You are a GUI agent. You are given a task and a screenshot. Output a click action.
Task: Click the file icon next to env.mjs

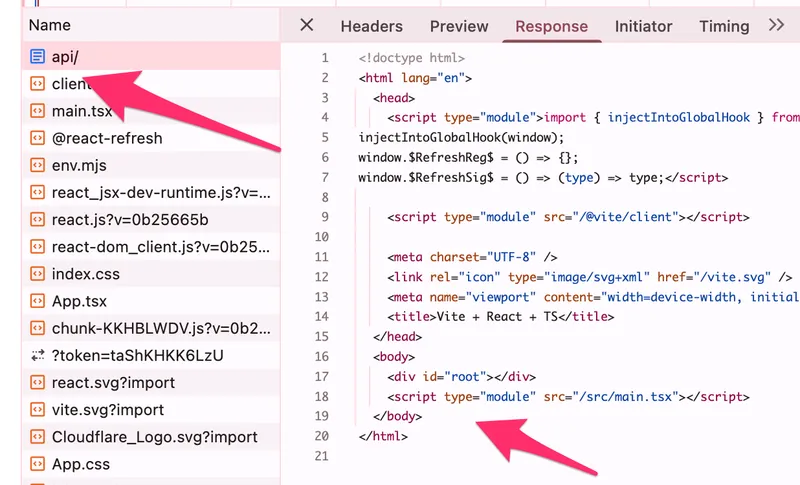click(37, 165)
